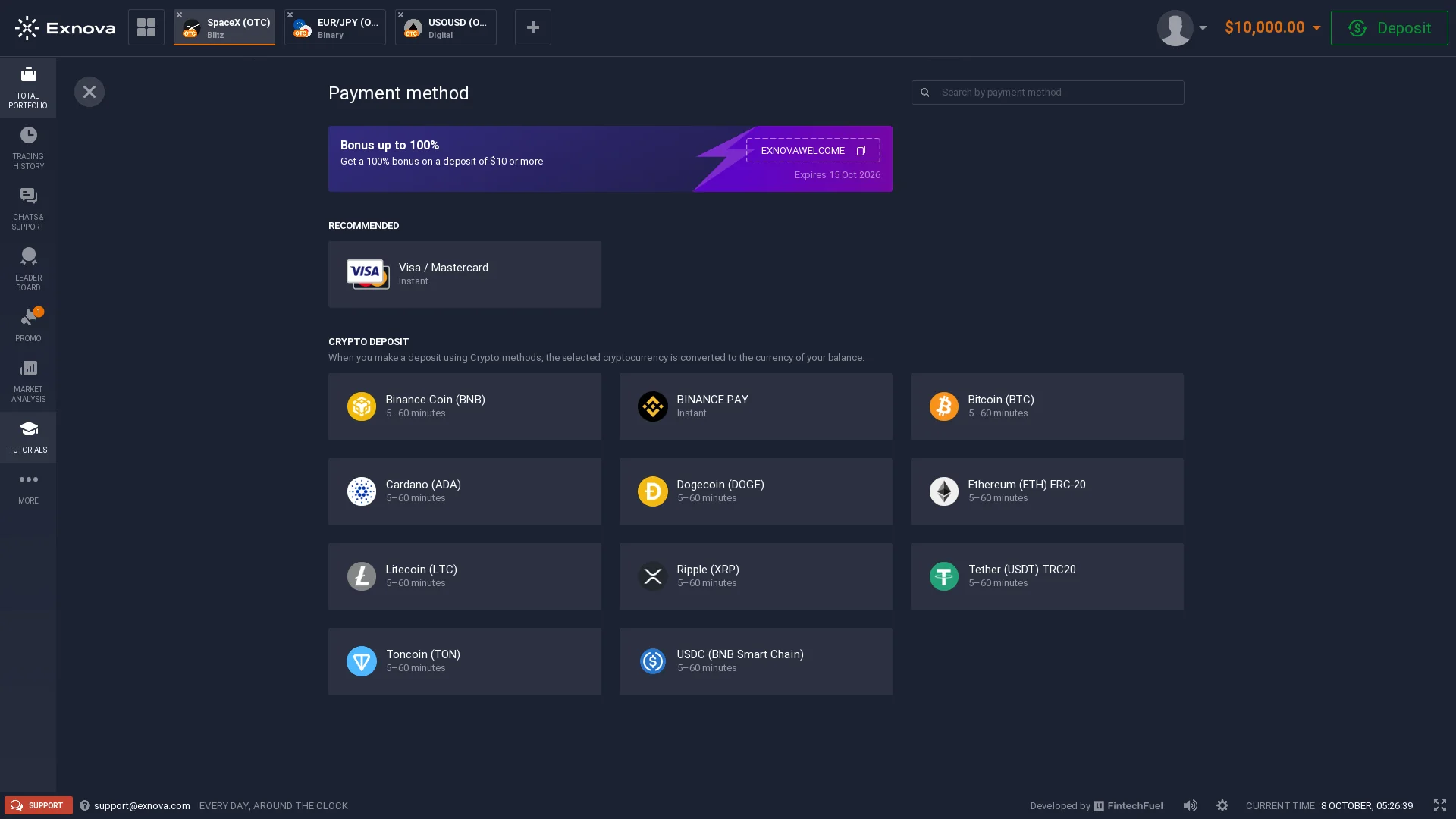Open Total Portfolio in sidebar

pyautogui.click(x=28, y=88)
